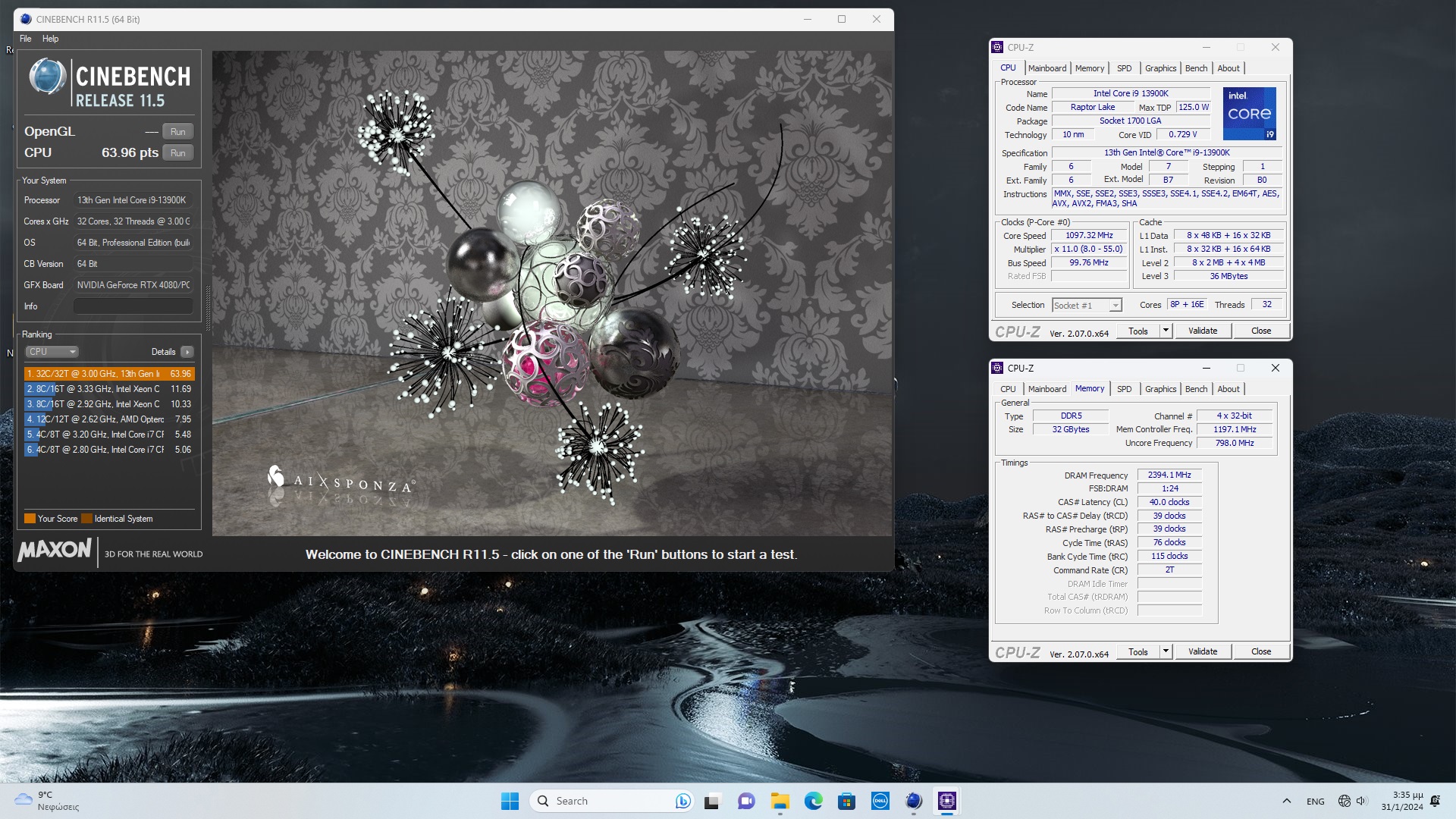1456x819 pixels.
Task: Switch to SPD tab in the upper CPU-Z window
Action: point(1124,68)
